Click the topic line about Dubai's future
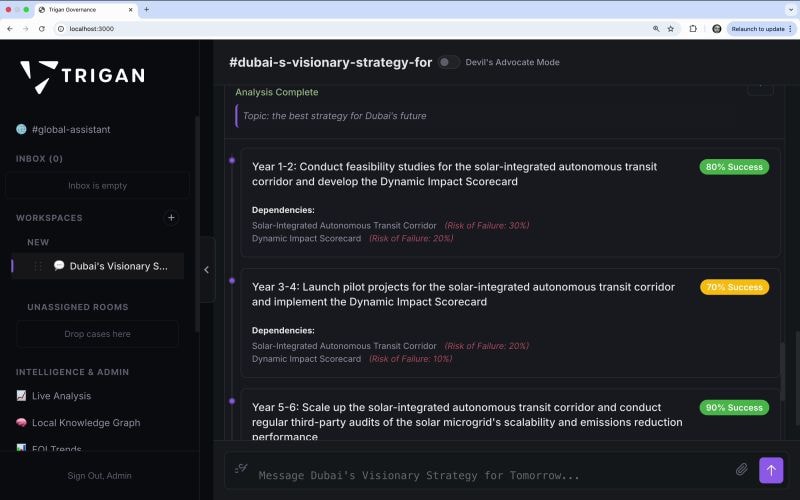The height and width of the screenshot is (500, 800). [334, 116]
